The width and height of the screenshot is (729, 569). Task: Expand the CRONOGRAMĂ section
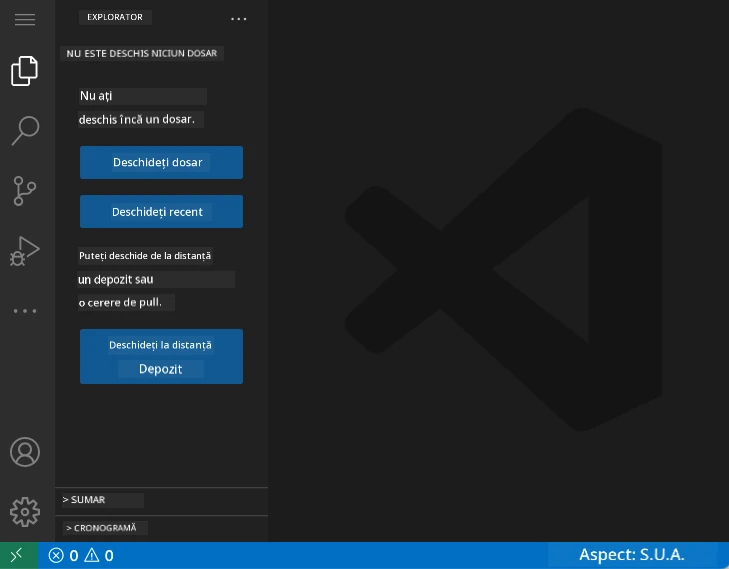pyautogui.click(x=161, y=528)
